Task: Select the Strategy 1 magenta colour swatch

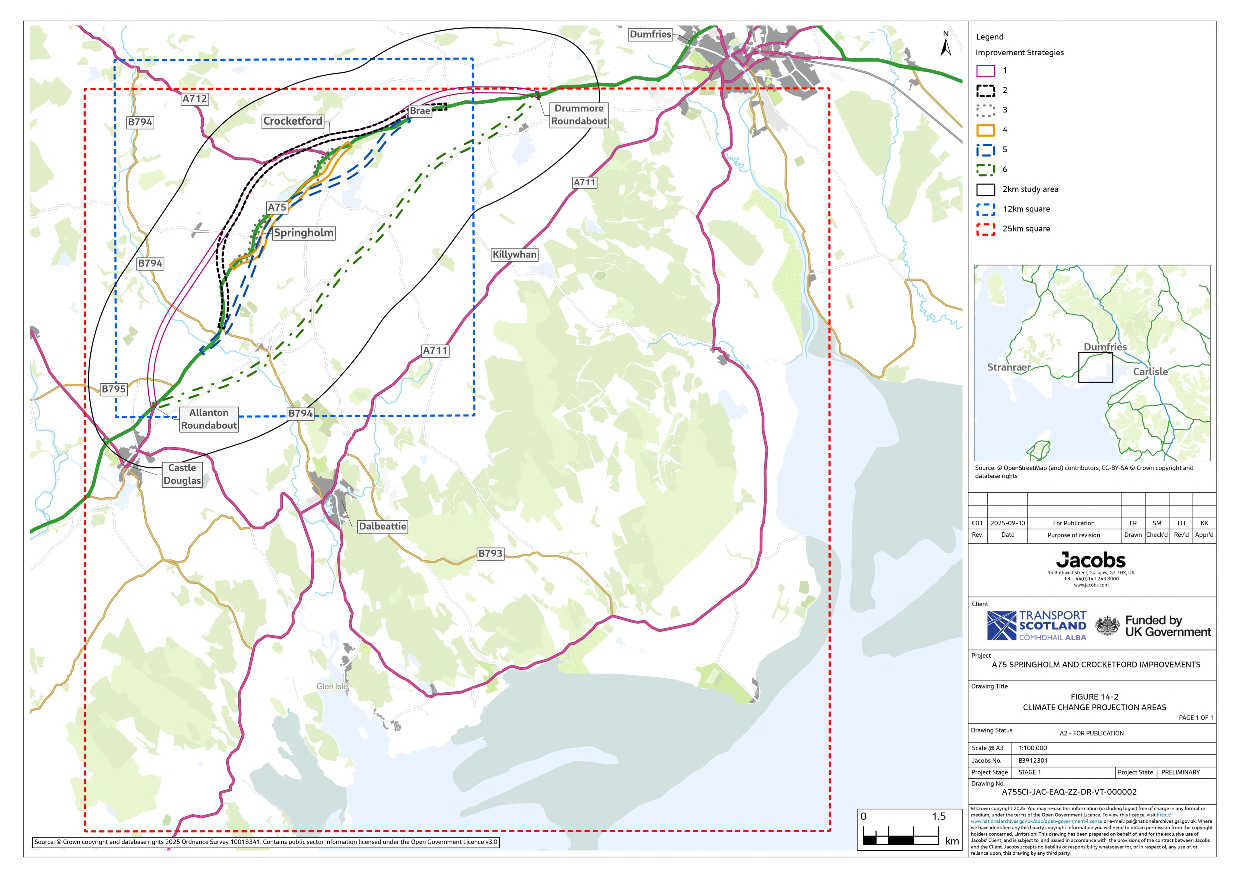Action: pos(985,70)
